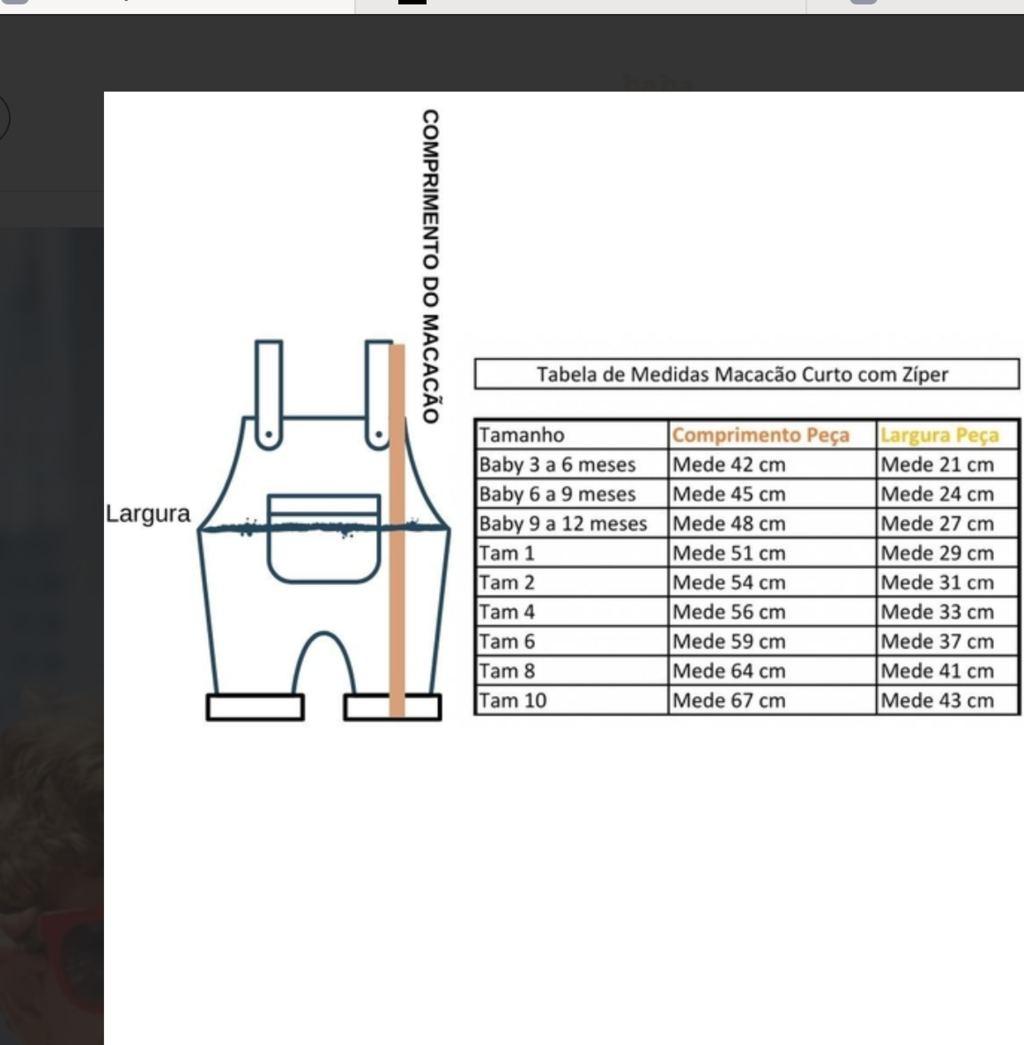Select the 'Tam 1' size cell
Screen dimensions: 1024x1045
571,553
